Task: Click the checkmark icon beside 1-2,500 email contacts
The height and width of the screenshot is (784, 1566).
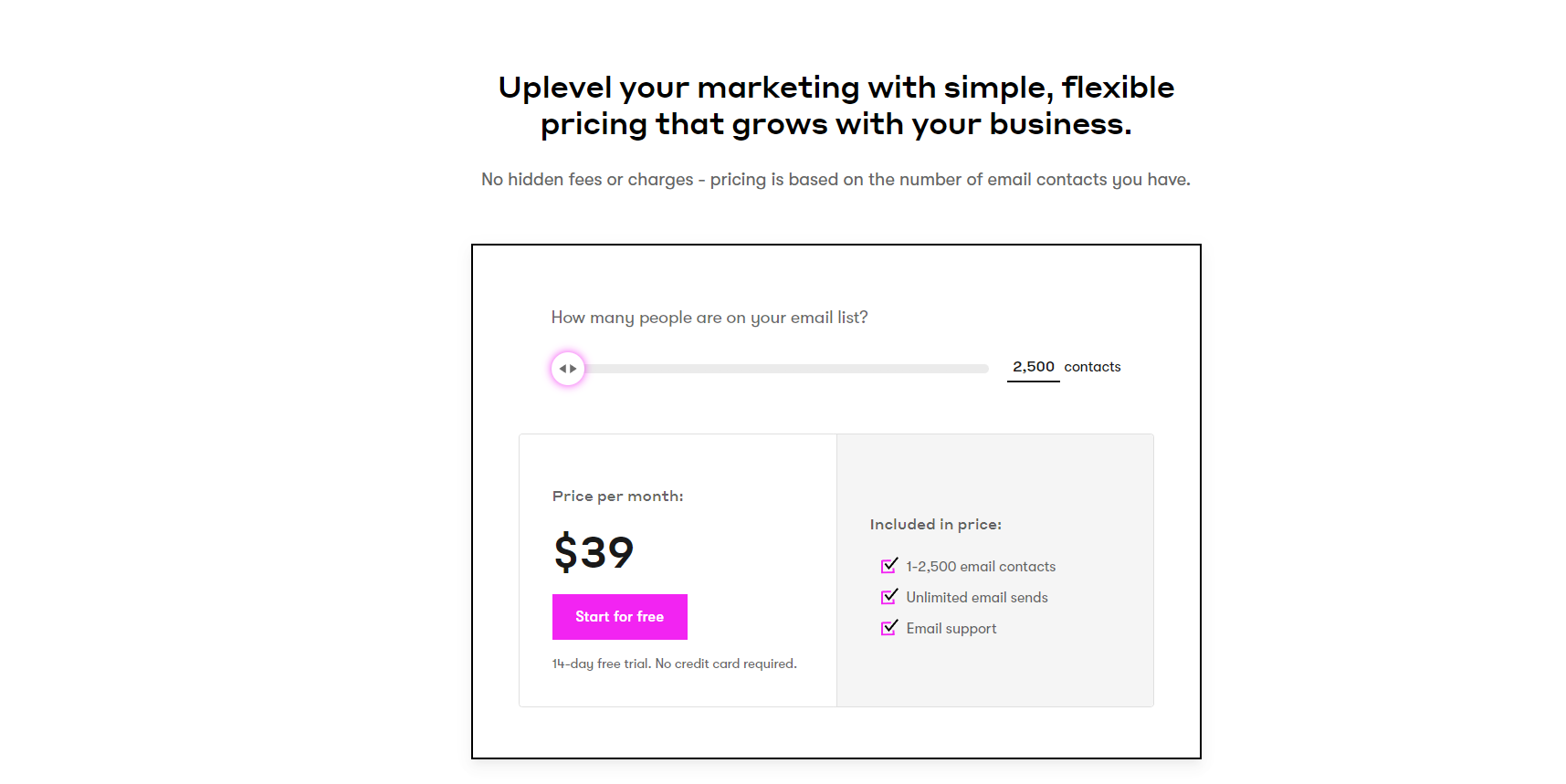Action: pos(888,566)
